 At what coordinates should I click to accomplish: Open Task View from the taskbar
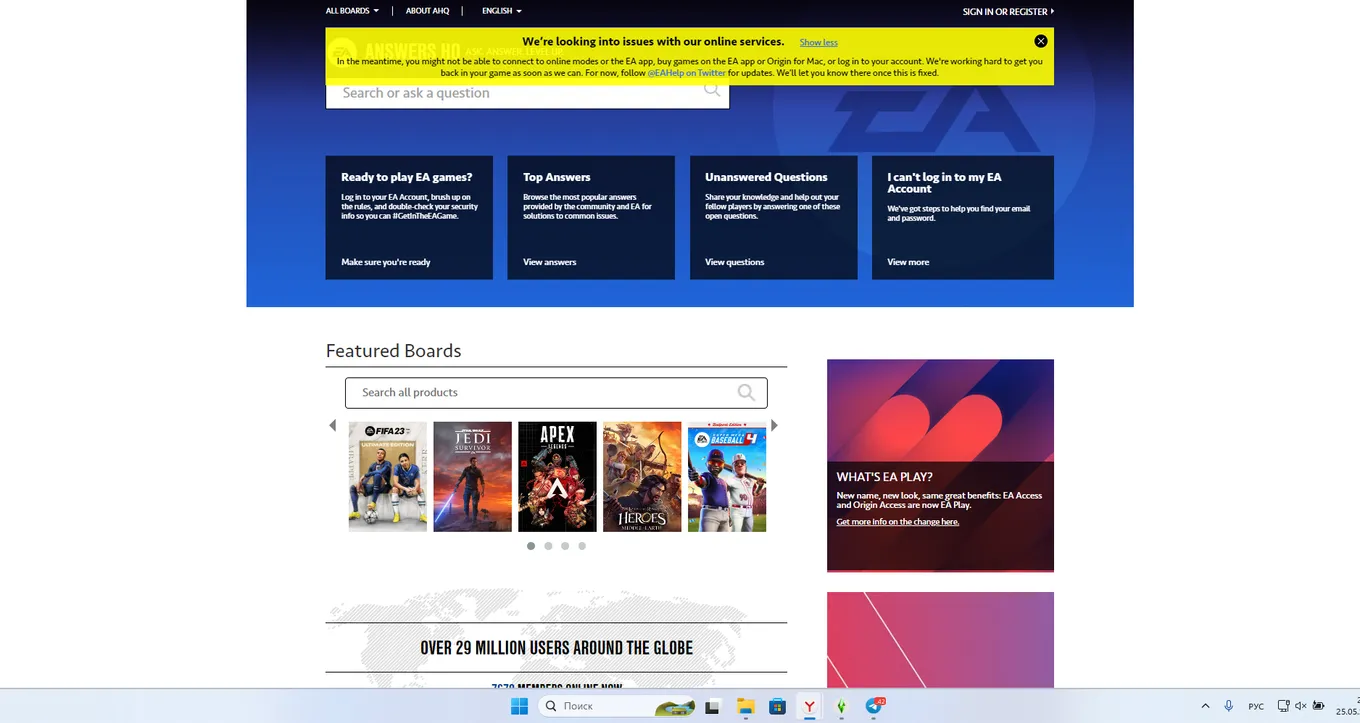pos(712,706)
